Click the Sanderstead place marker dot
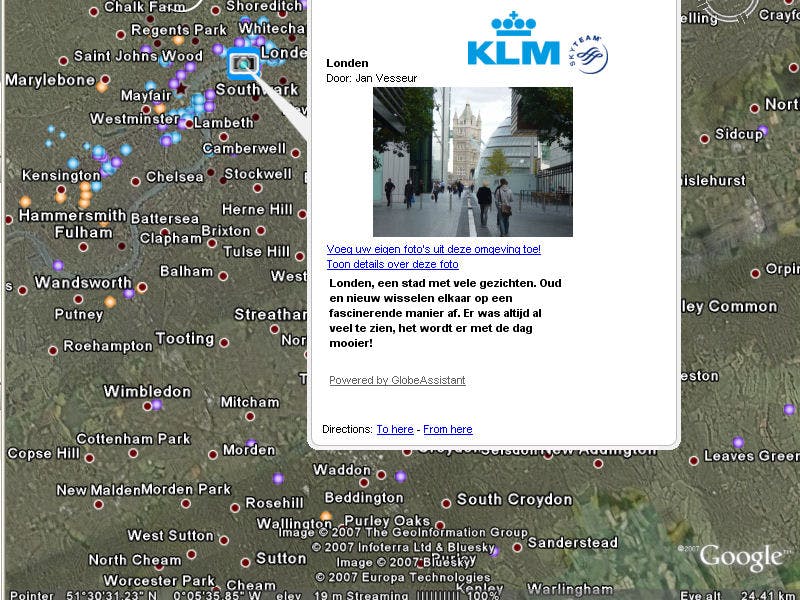Viewport: 800px width, 600px height. pos(517,547)
